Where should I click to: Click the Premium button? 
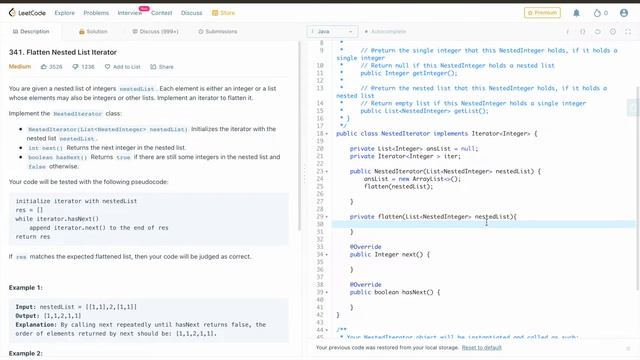542,13
